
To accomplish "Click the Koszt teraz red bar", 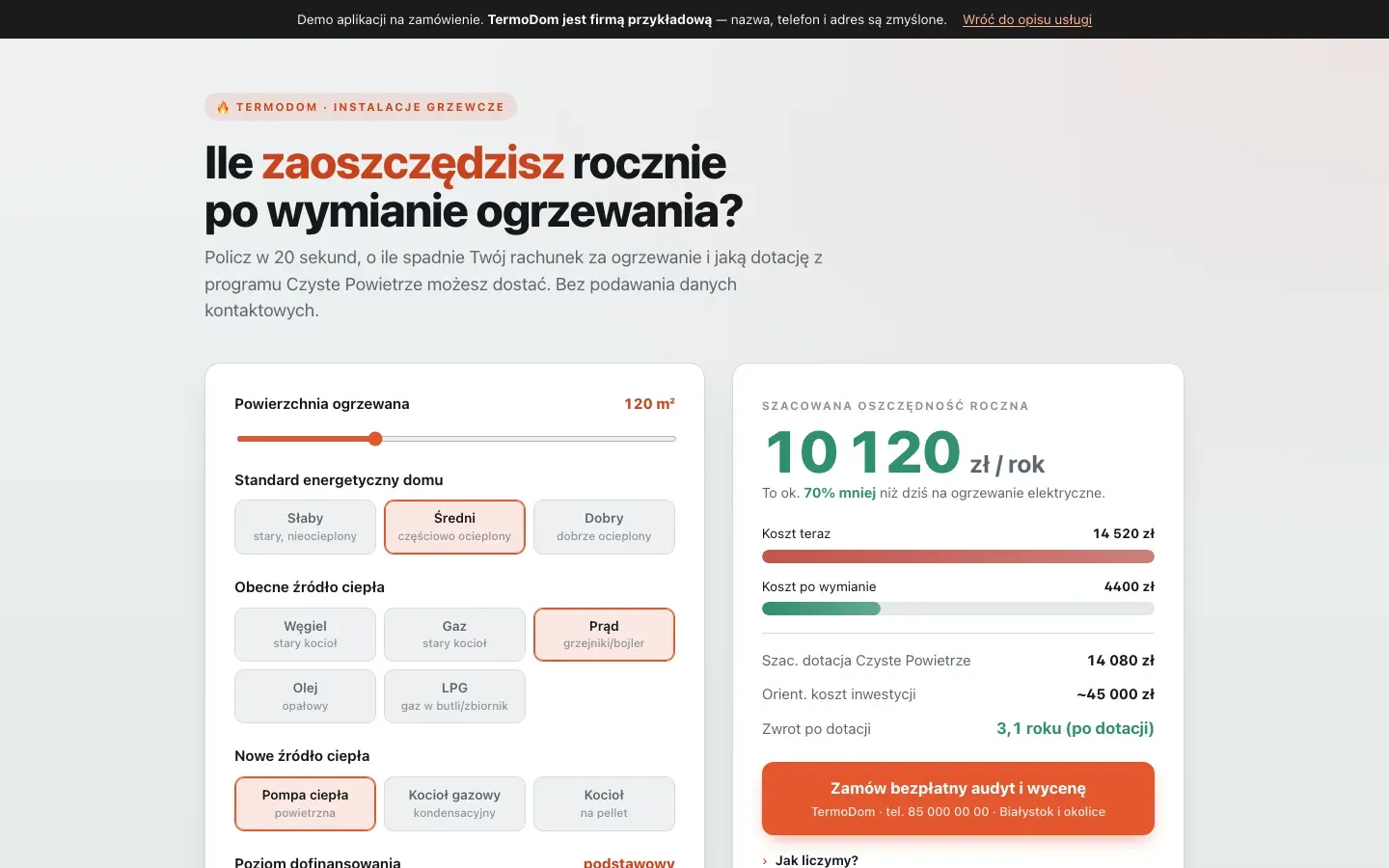I will (958, 556).
